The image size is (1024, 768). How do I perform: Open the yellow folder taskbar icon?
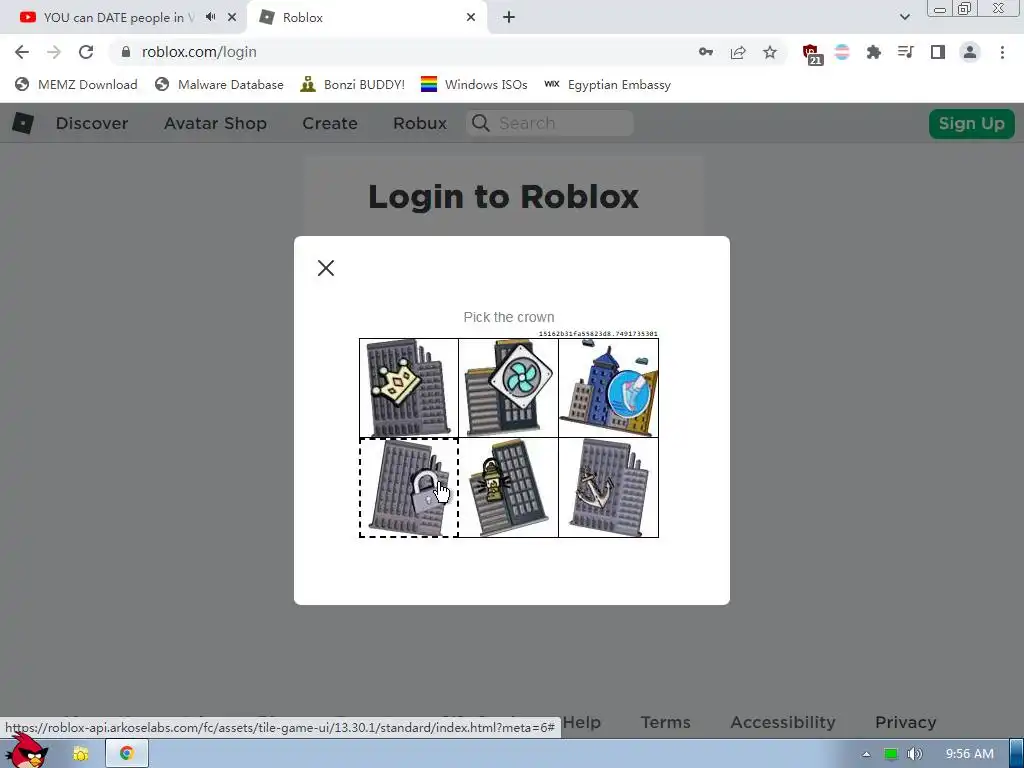pos(81,754)
